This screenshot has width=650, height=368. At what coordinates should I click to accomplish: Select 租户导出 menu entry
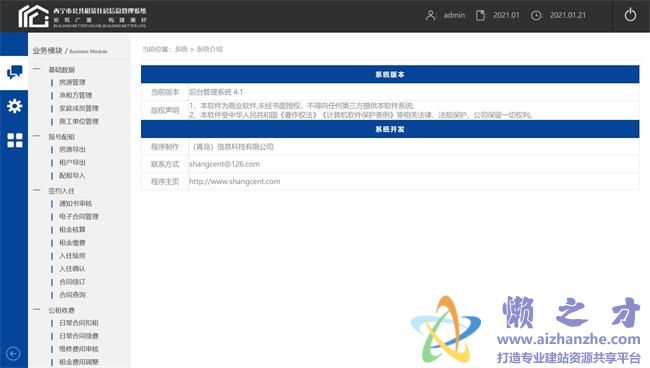(x=72, y=162)
